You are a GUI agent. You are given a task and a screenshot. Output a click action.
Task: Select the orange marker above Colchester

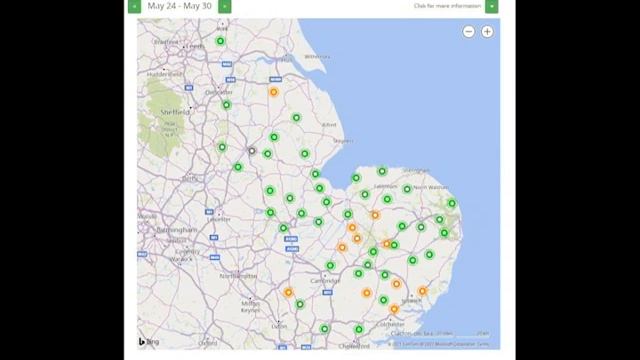394,309
